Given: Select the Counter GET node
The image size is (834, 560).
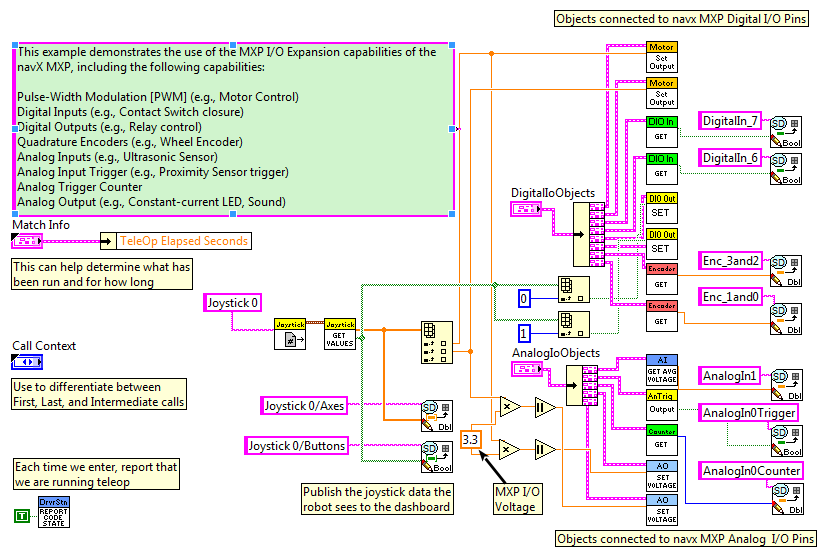Looking at the screenshot, I should tap(662, 441).
